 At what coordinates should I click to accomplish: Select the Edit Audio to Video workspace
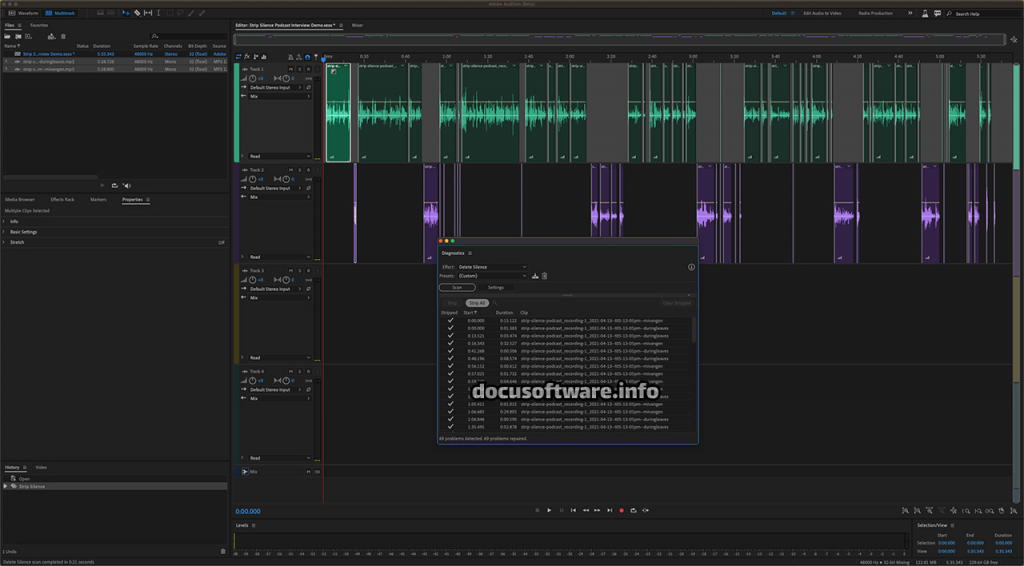(822, 13)
